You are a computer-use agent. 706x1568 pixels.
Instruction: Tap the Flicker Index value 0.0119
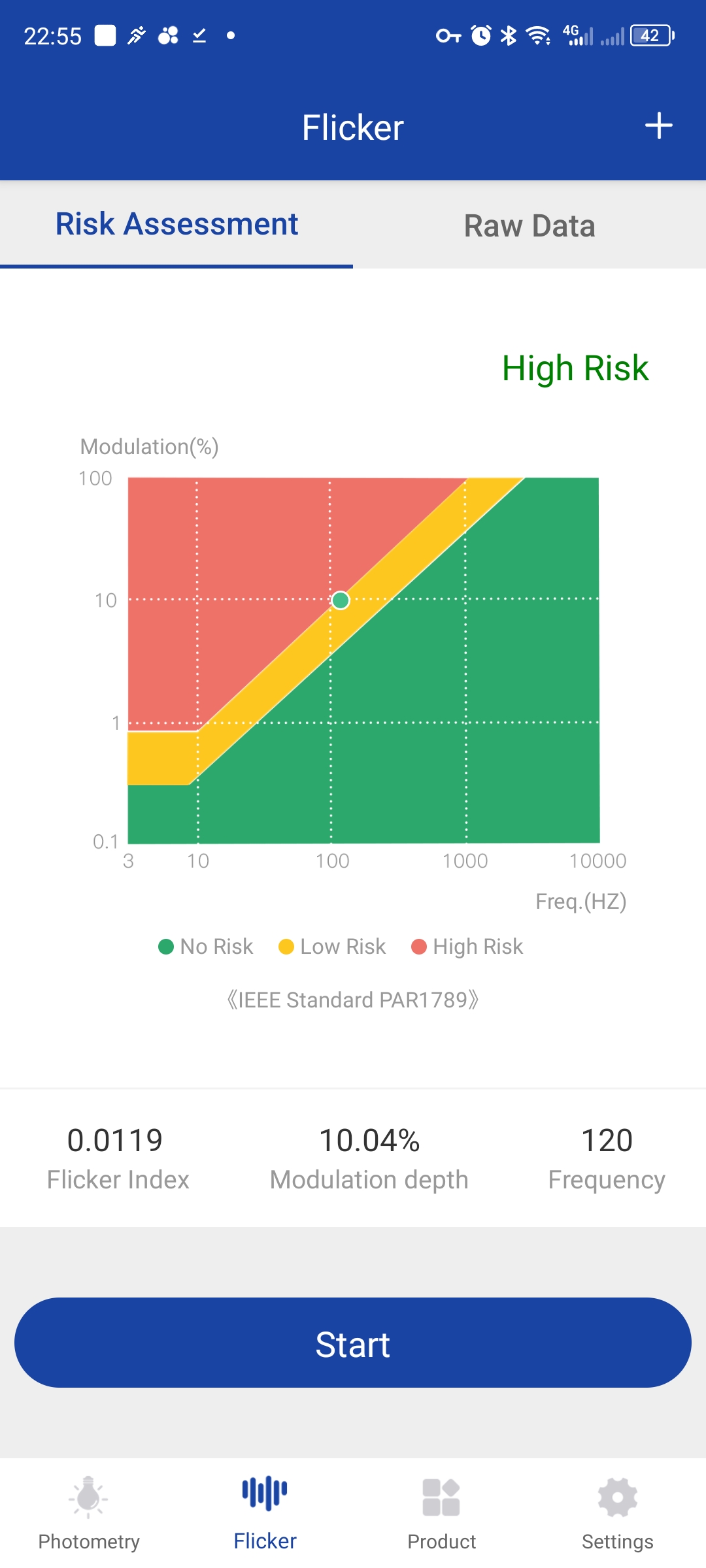click(x=115, y=1141)
